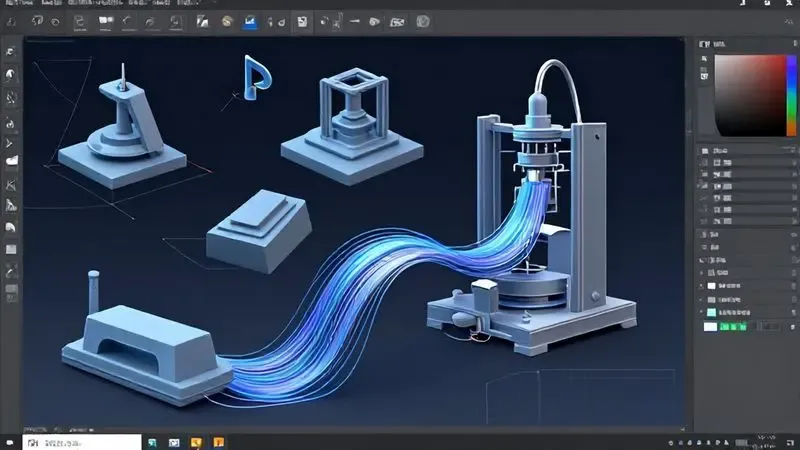Select the dome-shaped tool in the left toolbar
800x450 pixels.
(11, 227)
